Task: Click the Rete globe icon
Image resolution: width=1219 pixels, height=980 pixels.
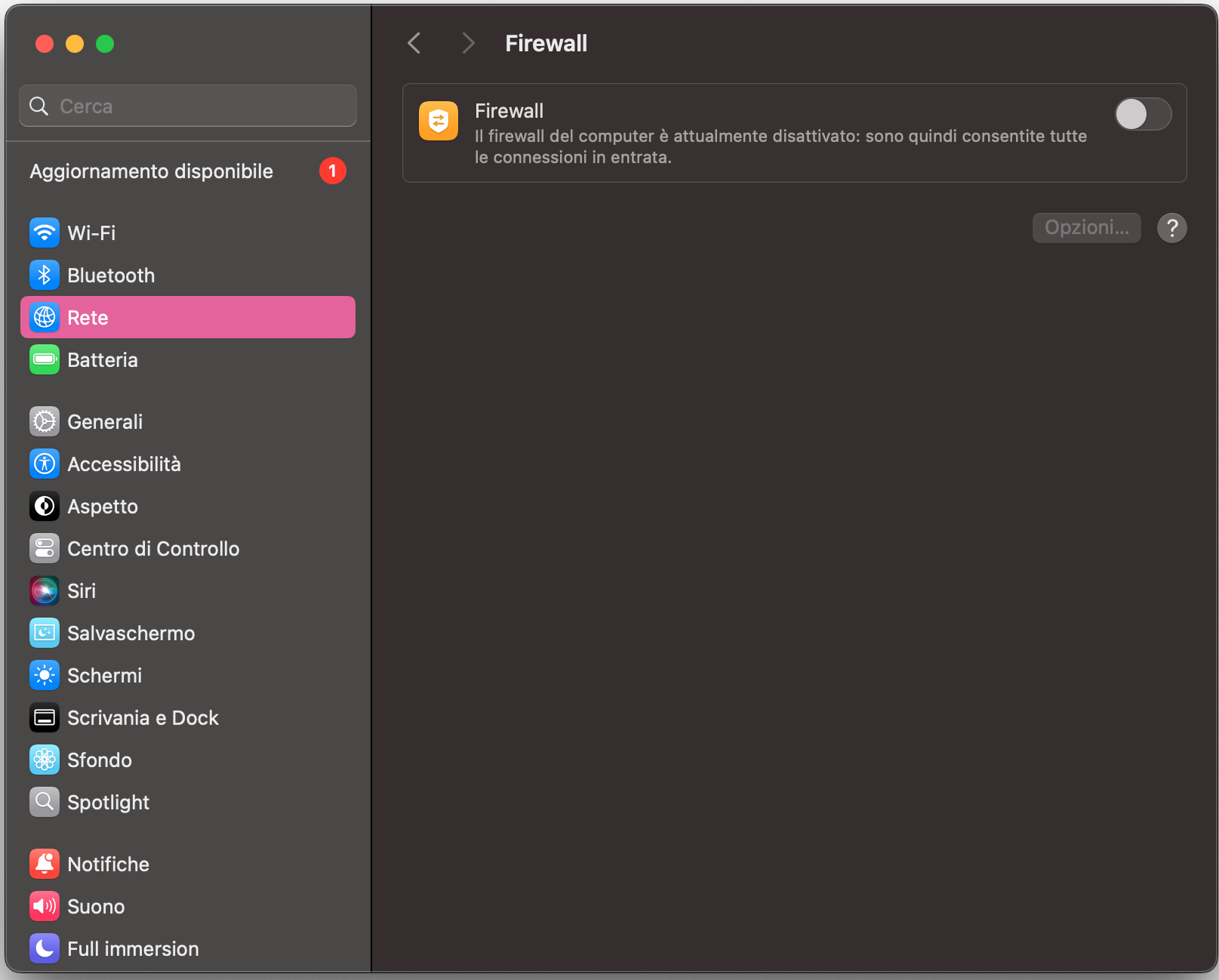Action: coord(45,317)
